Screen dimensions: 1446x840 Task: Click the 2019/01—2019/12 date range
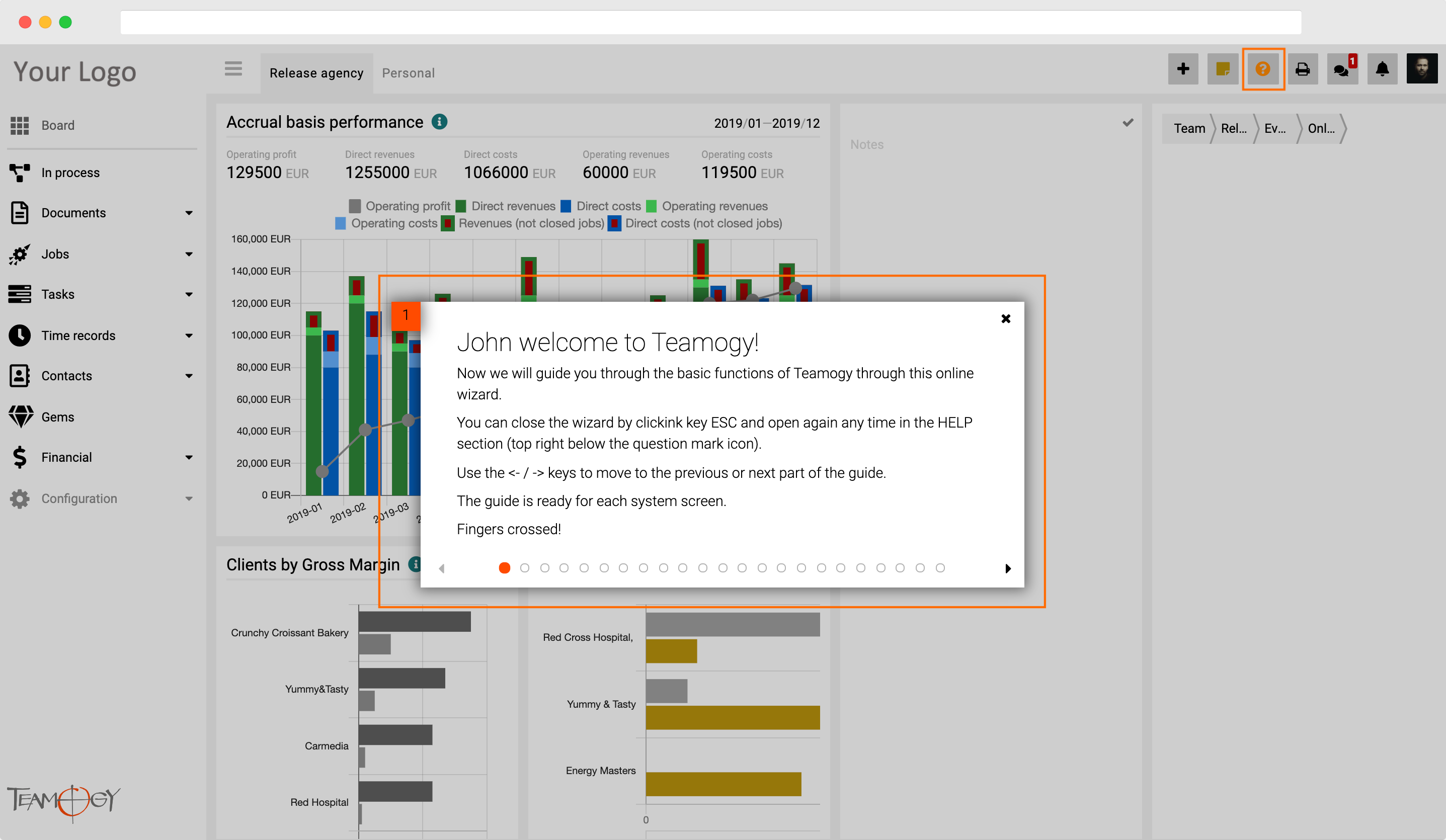[x=767, y=123]
